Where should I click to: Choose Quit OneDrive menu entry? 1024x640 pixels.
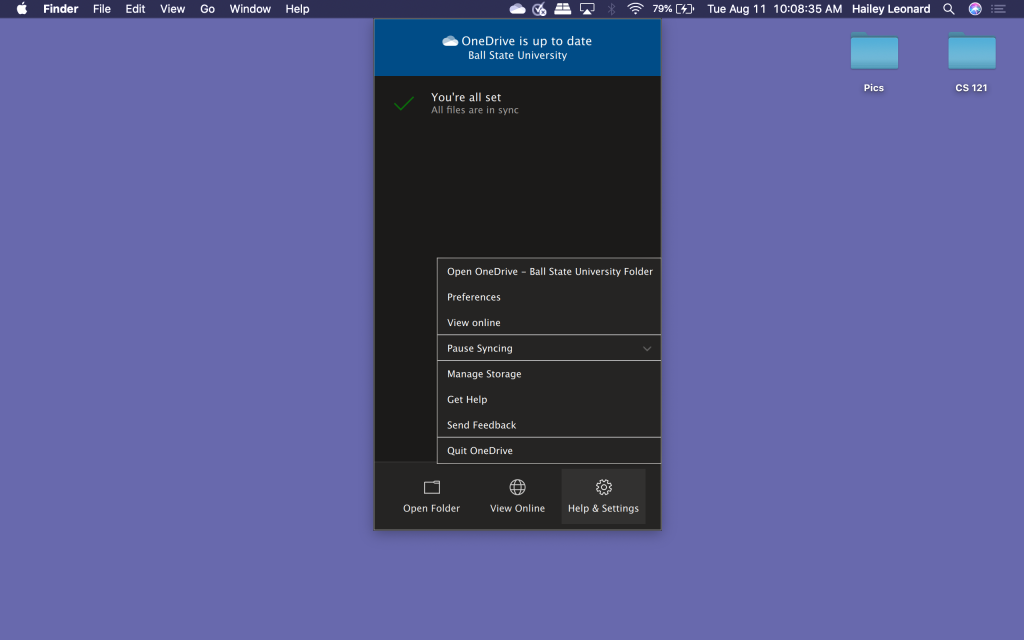[480, 451]
